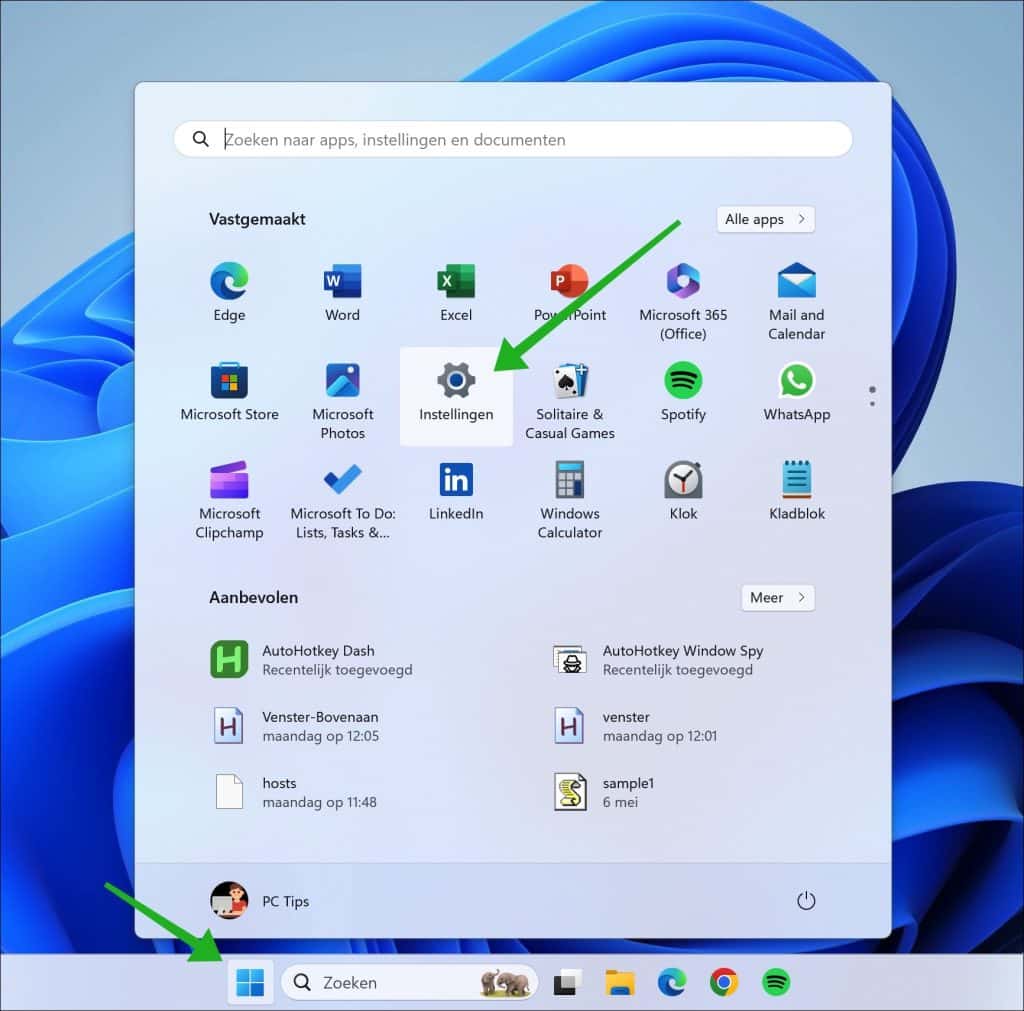Launch Microsoft Store

click(229, 392)
